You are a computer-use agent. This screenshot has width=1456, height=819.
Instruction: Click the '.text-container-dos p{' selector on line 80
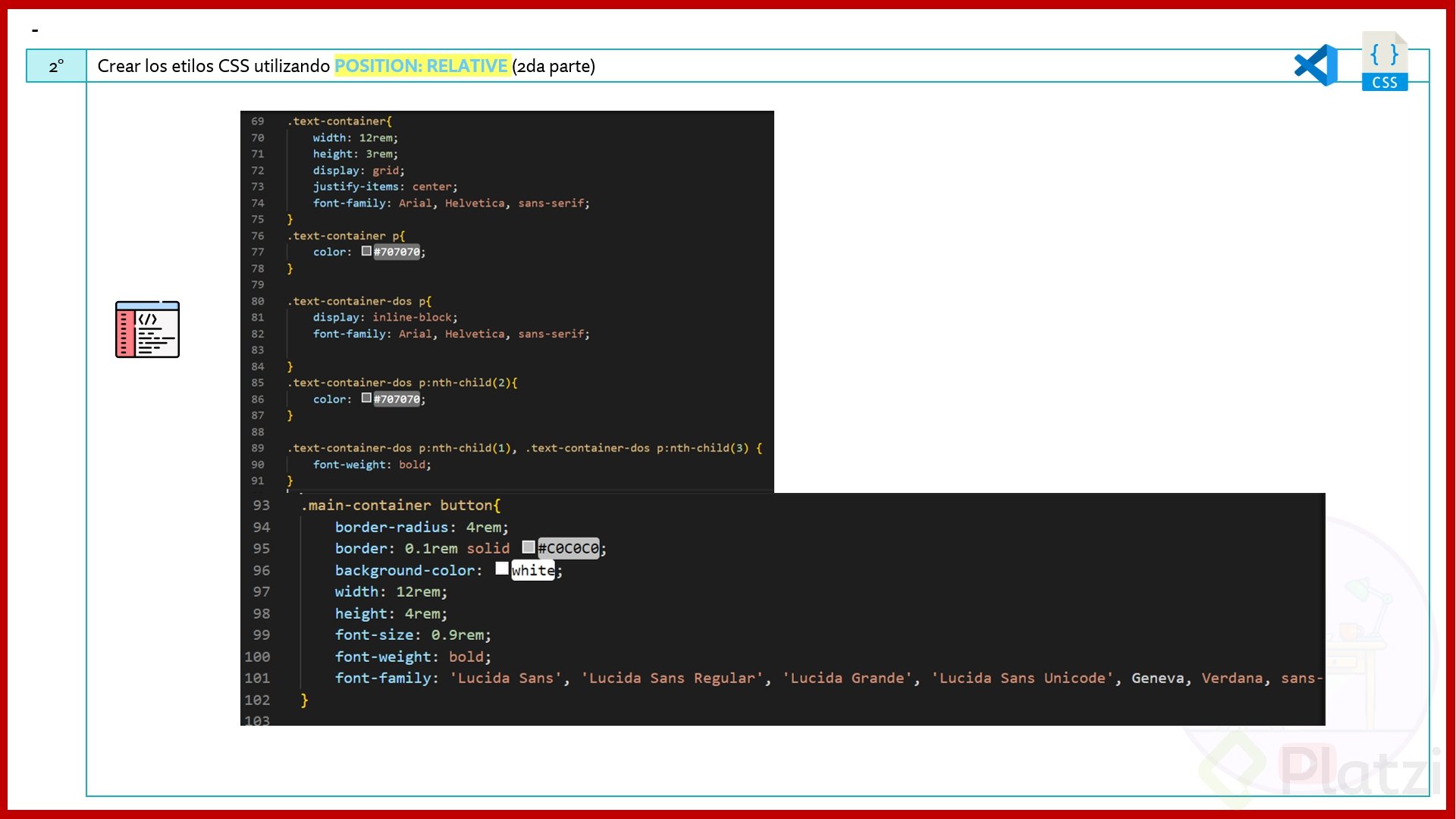(x=359, y=301)
